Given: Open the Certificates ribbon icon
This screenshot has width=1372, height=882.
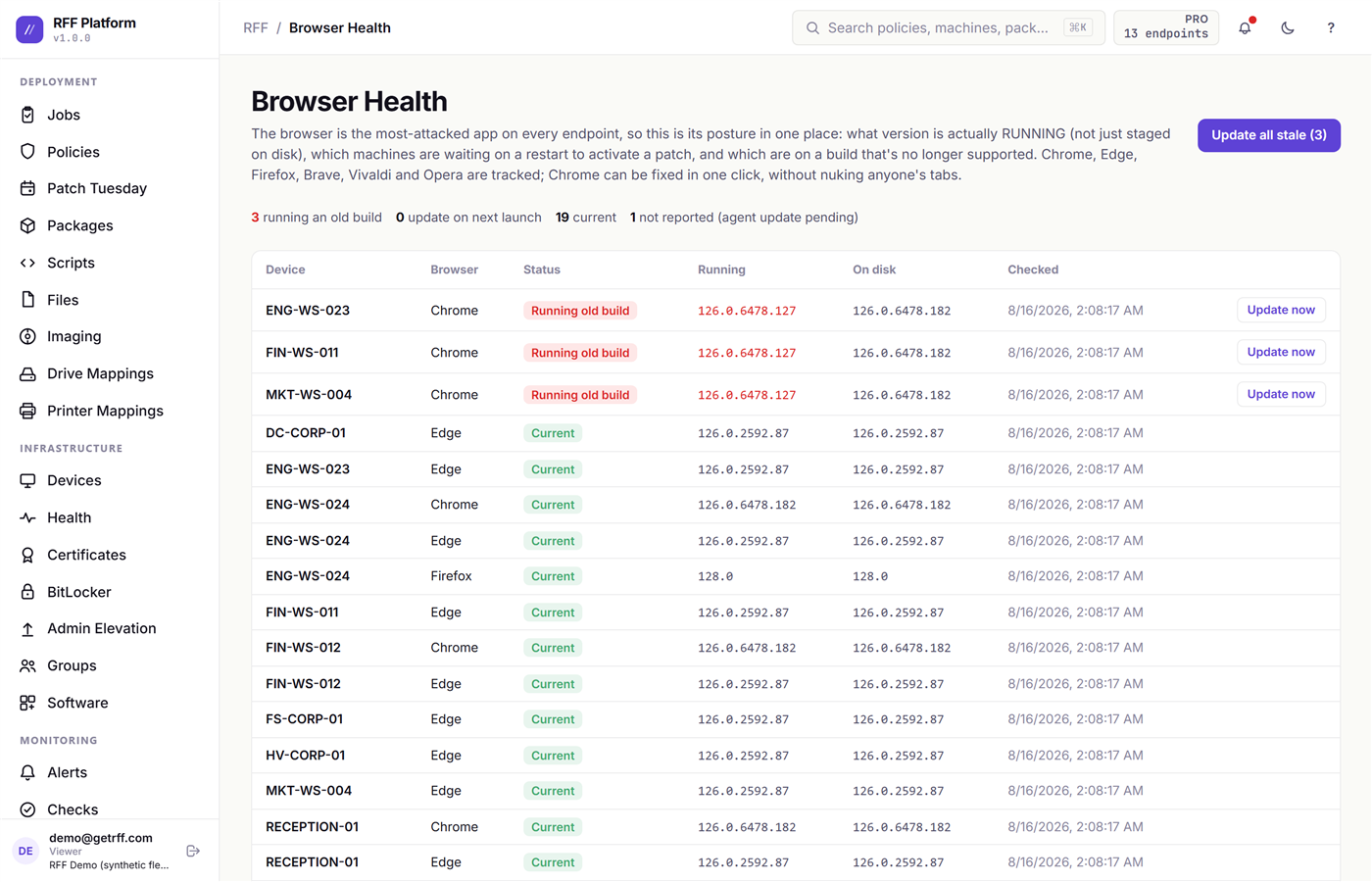Looking at the screenshot, I should 27,555.
